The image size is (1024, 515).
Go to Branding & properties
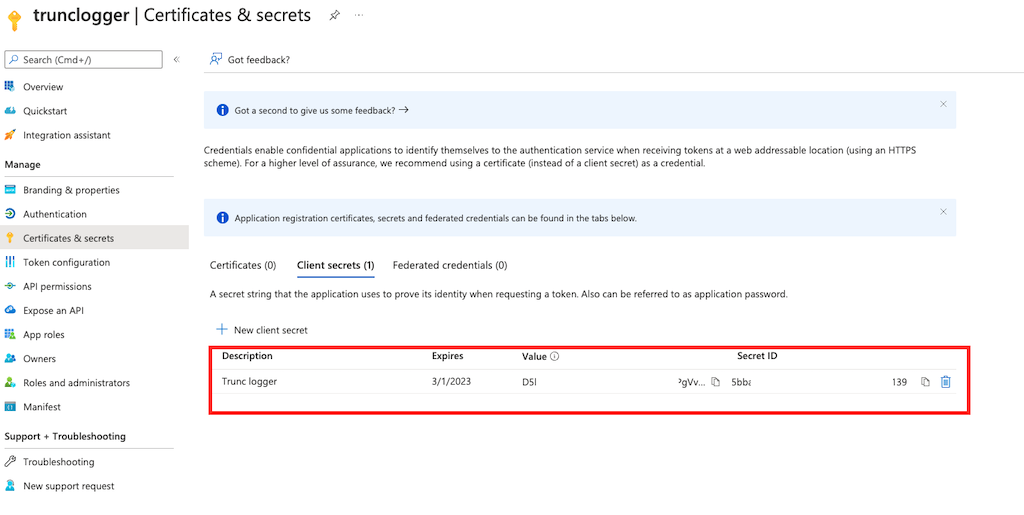pos(71,190)
